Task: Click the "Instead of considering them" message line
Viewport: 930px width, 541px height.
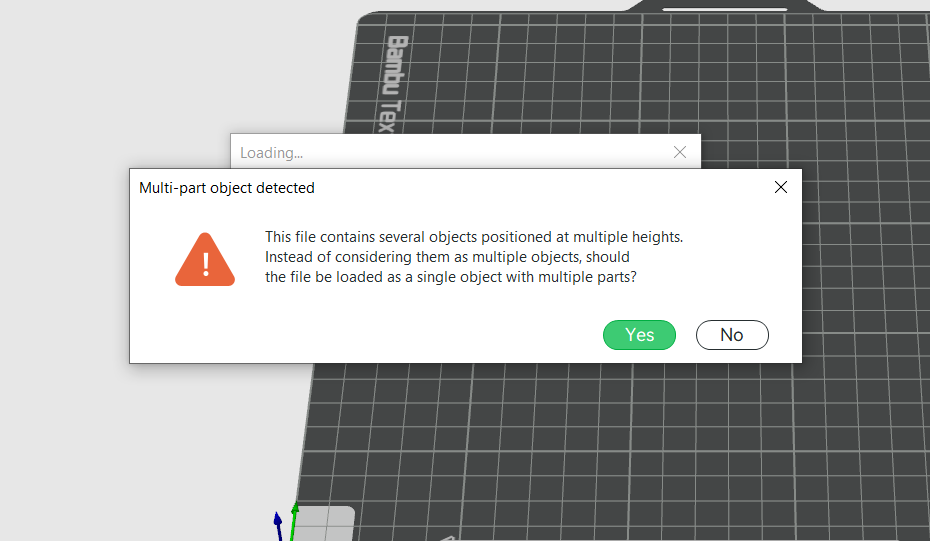Action: click(x=447, y=257)
